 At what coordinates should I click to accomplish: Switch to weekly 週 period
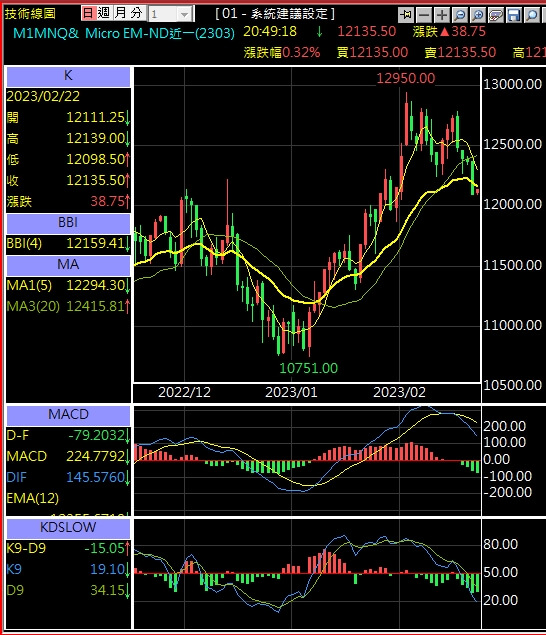pos(104,13)
